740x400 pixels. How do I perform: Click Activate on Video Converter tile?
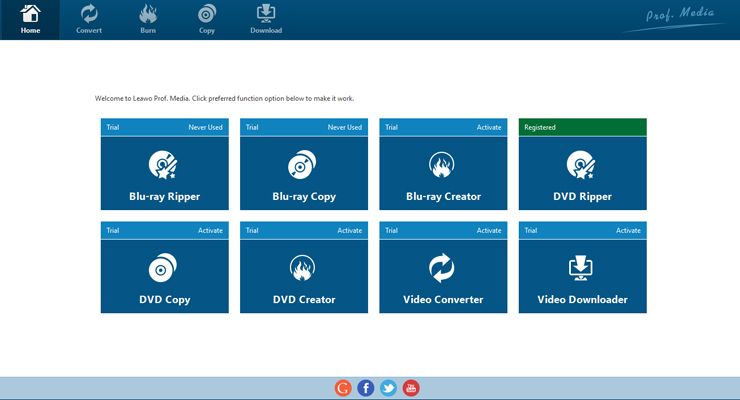pos(489,231)
